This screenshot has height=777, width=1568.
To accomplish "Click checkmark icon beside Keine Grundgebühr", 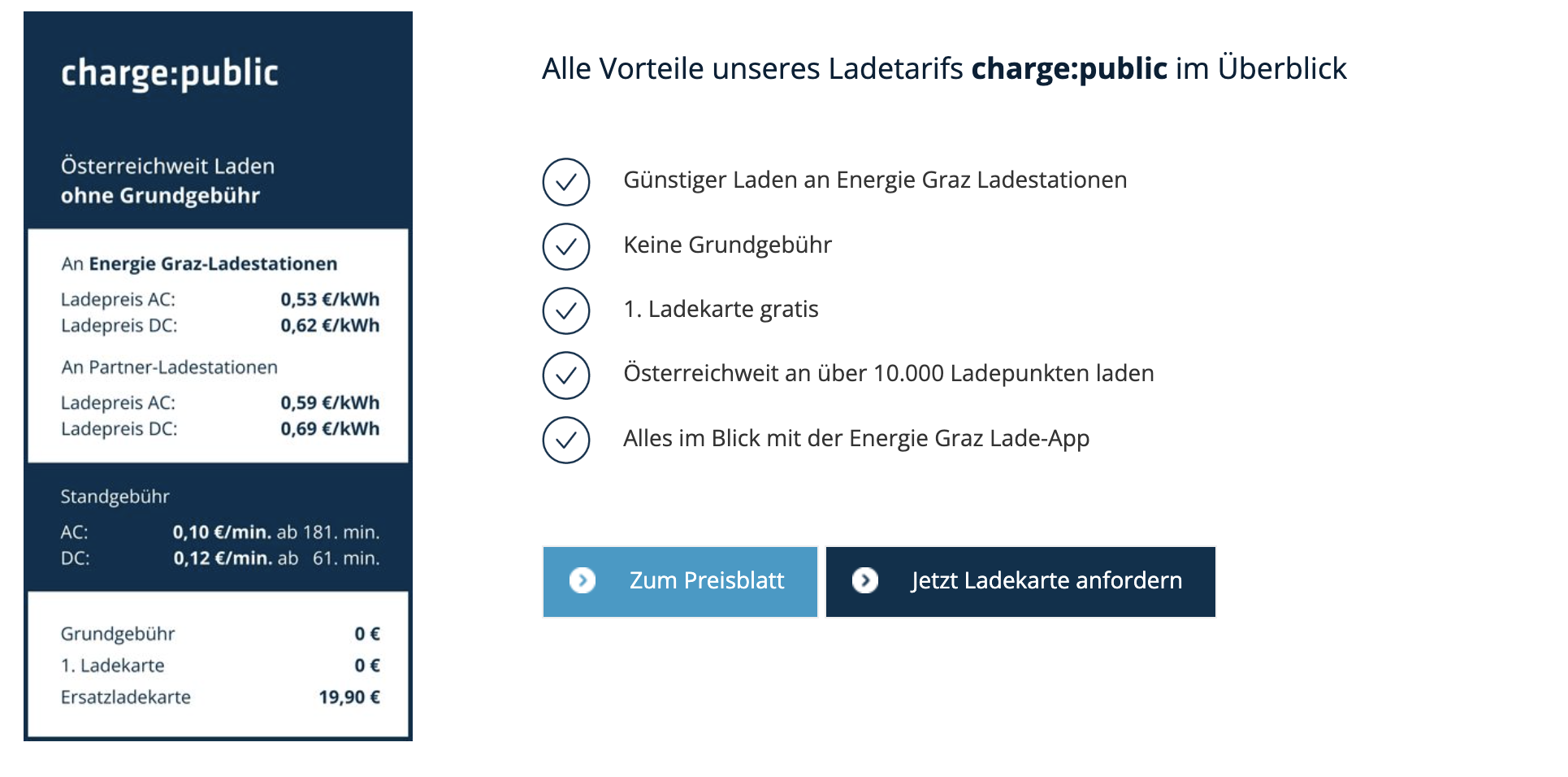I will 565,246.
